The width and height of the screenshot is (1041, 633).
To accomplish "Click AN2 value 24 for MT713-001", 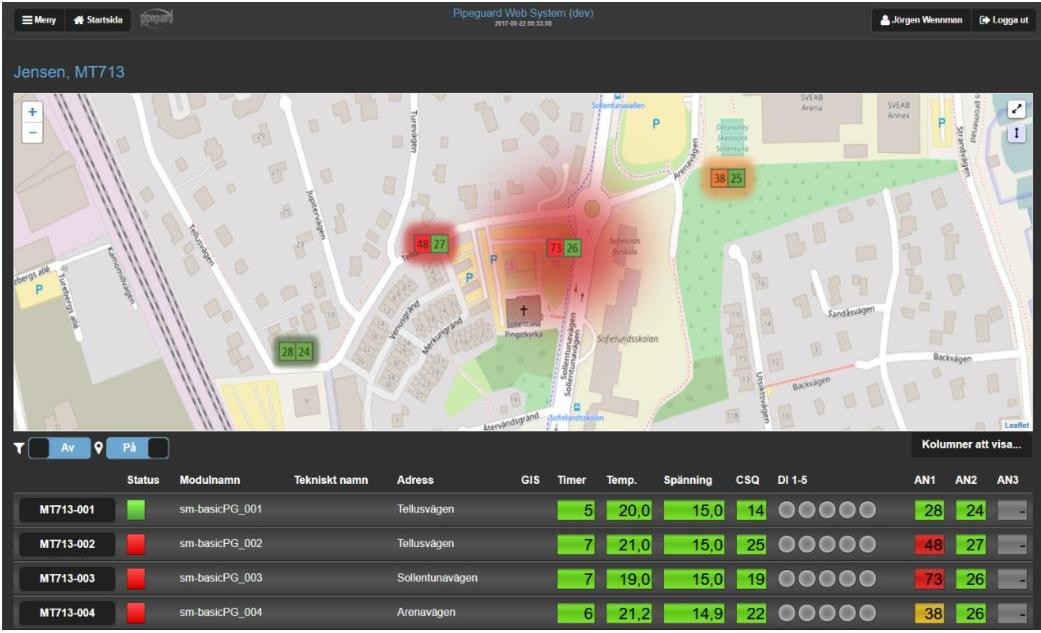I will (971, 510).
